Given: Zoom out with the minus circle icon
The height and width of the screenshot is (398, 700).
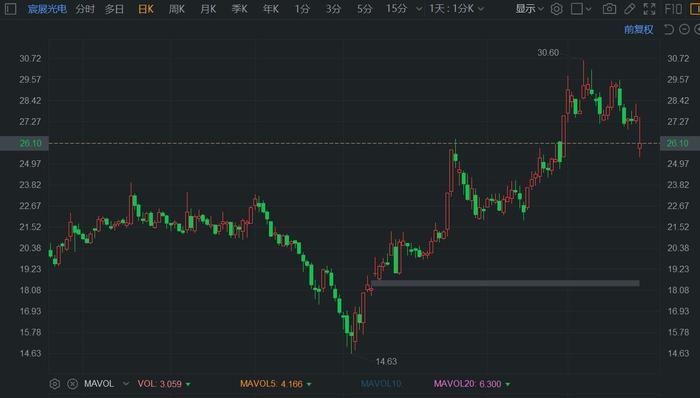Looking at the screenshot, I should [x=684, y=29].
